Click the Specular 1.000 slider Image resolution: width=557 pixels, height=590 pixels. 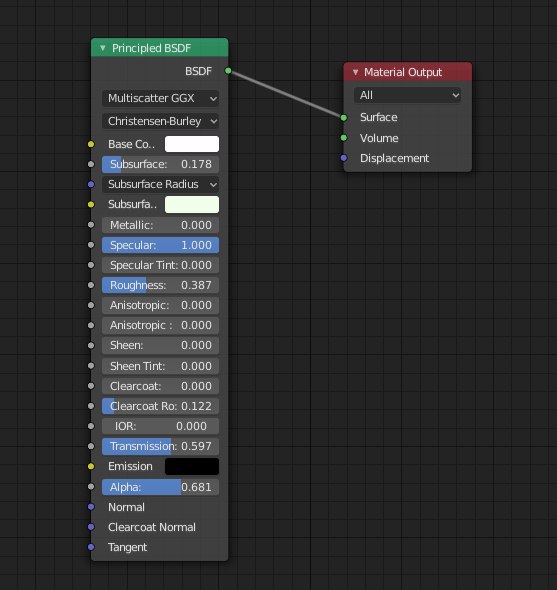click(x=160, y=245)
